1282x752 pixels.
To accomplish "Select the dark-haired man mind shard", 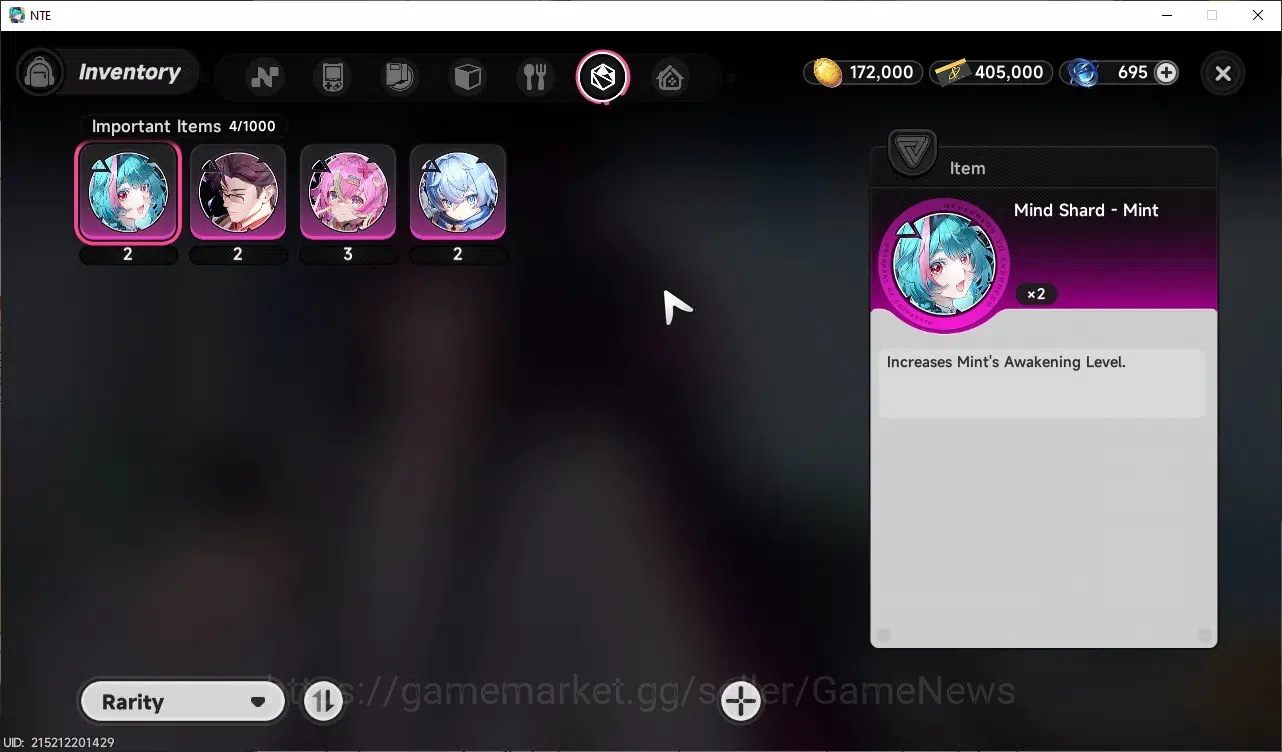I will click(238, 193).
